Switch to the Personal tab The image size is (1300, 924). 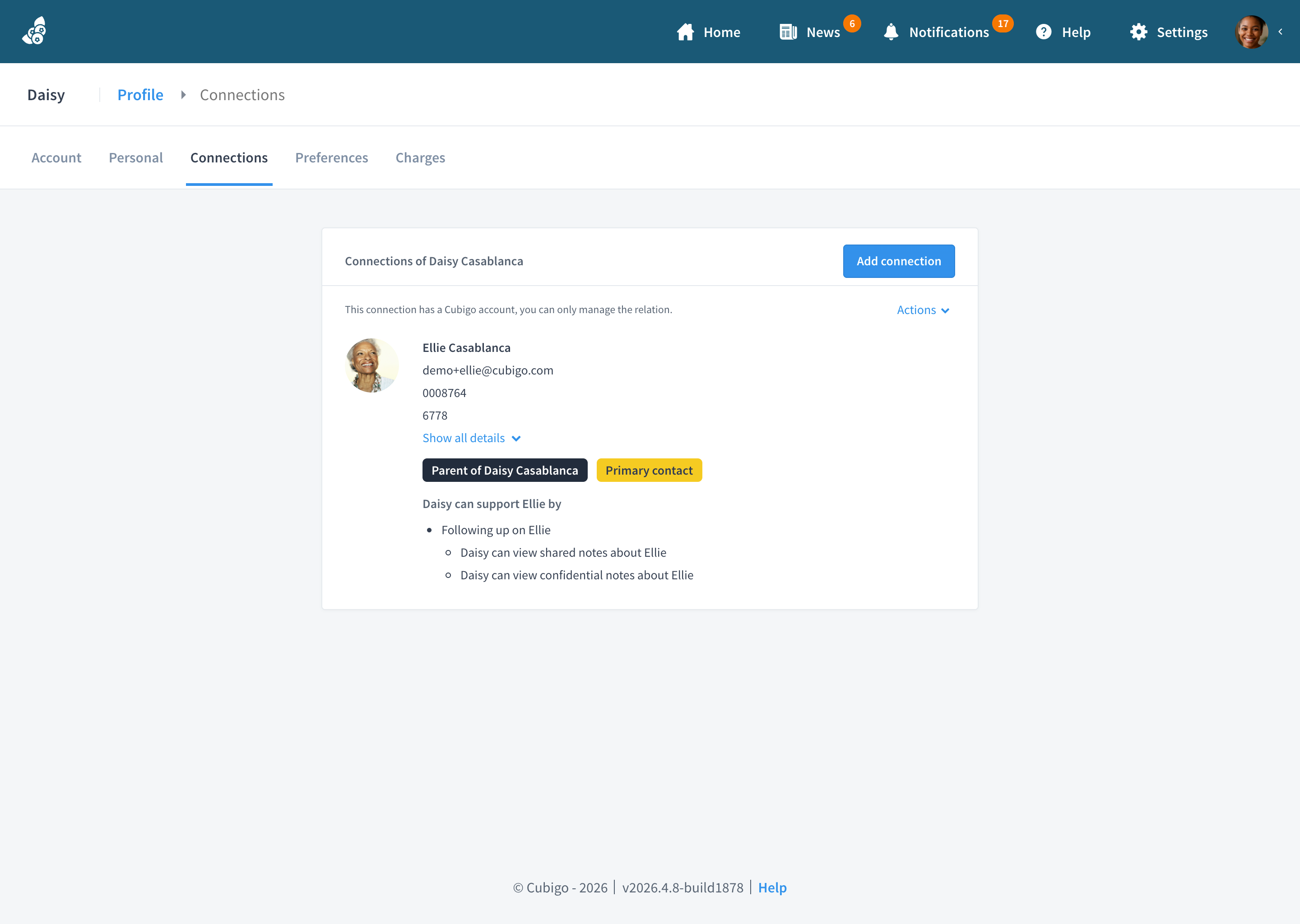coord(135,157)
